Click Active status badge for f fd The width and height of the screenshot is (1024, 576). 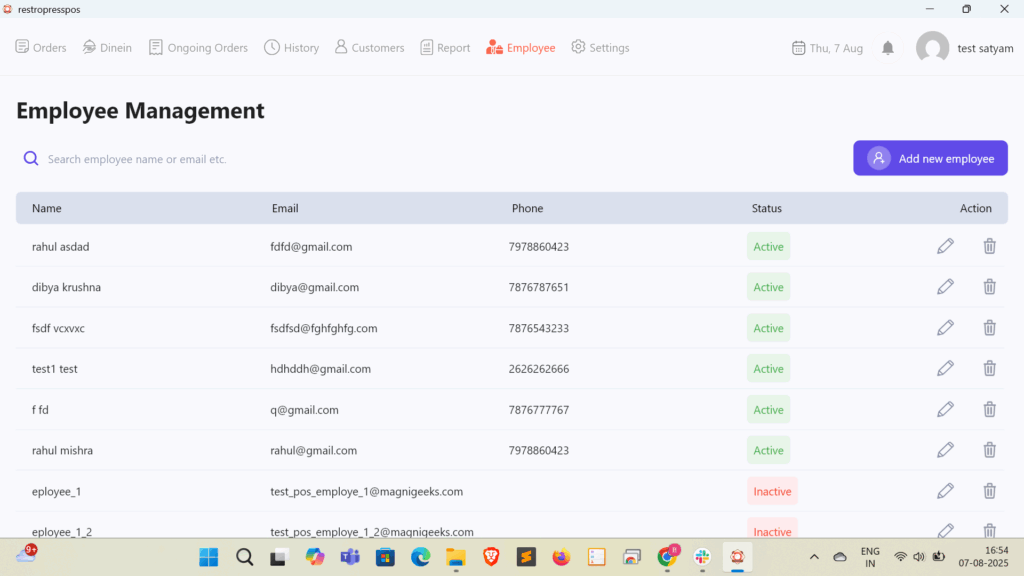[x=768, y=410]
